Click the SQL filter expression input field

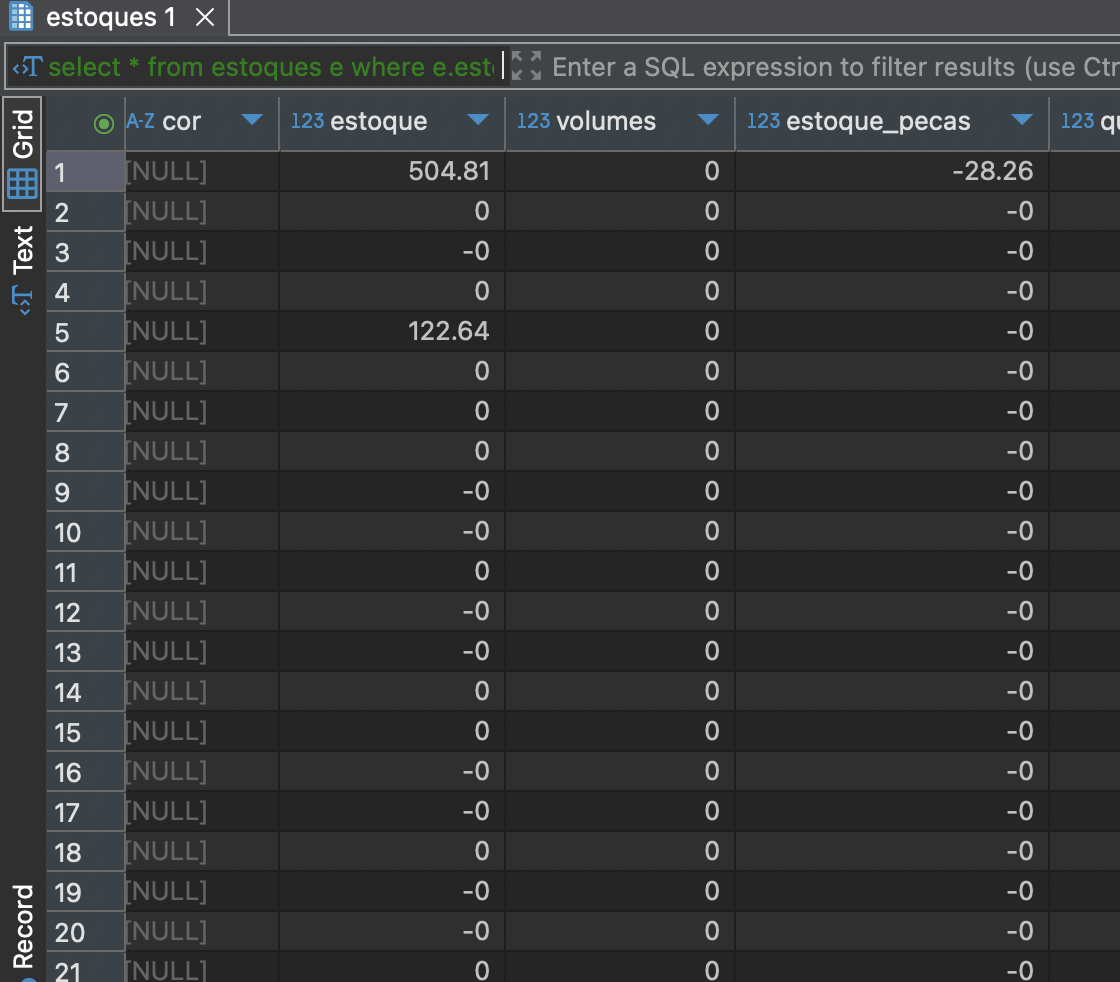click(830, 67)
